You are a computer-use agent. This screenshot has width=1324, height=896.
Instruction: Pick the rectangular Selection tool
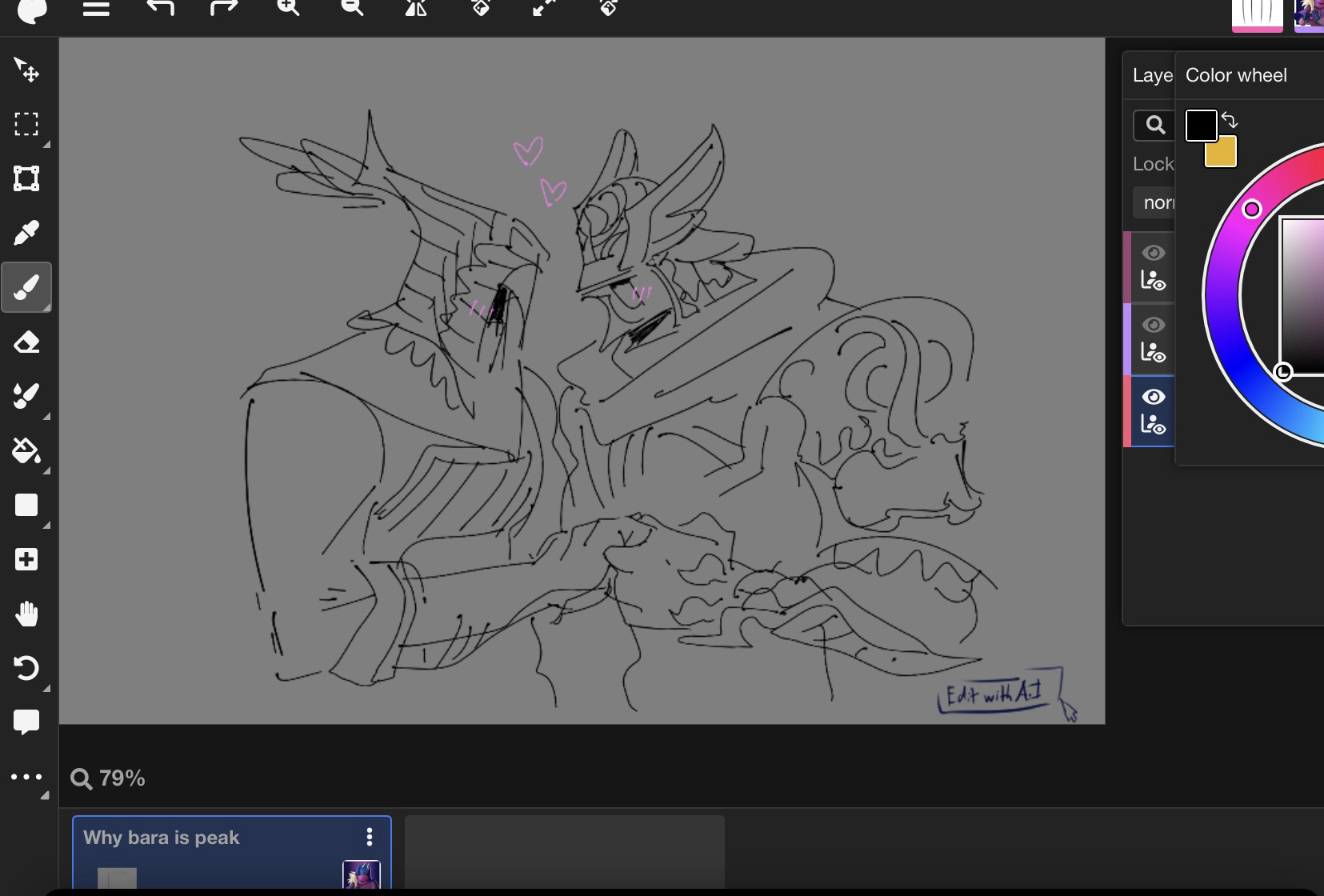point(26,124)
